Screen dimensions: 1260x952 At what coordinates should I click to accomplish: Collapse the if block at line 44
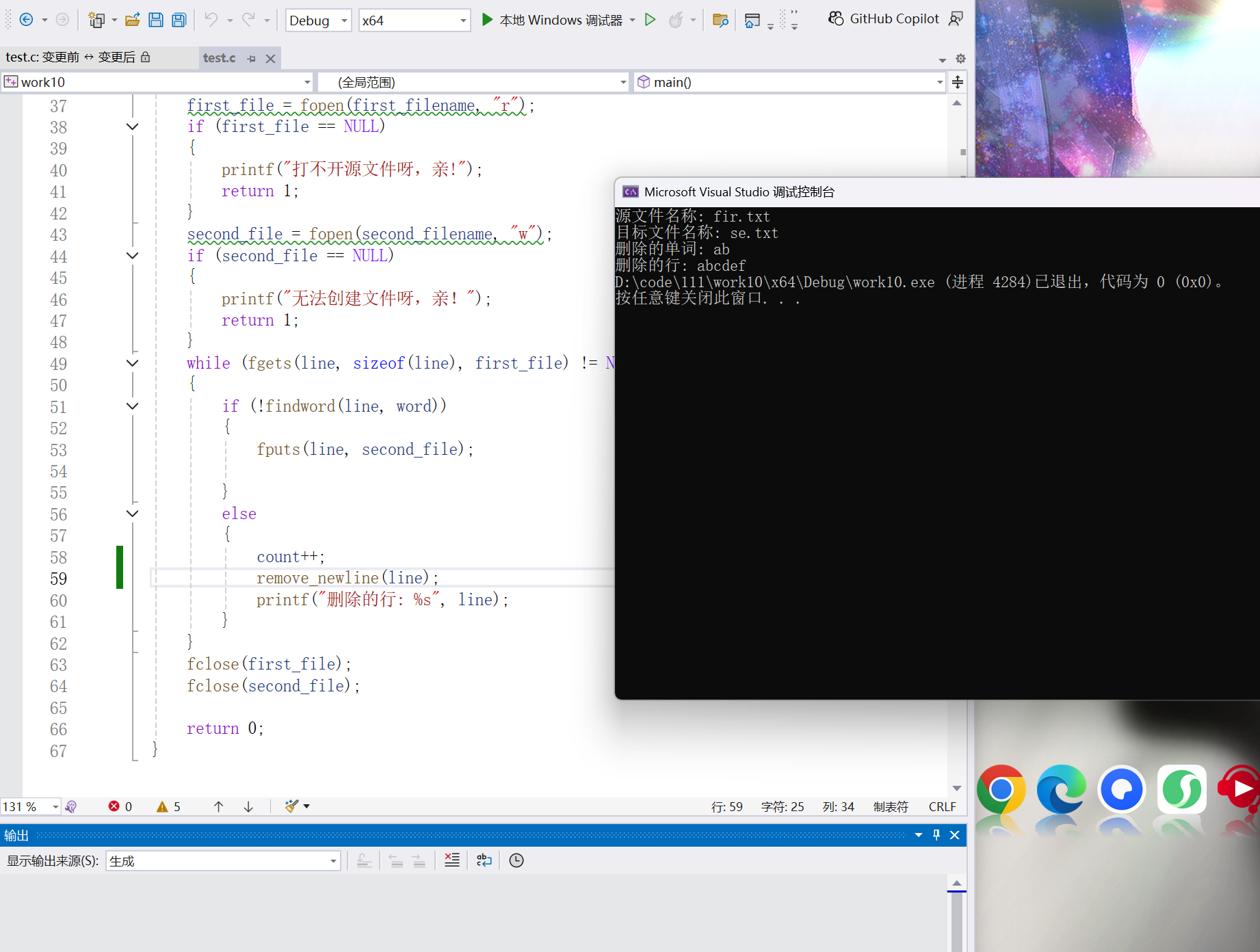(x=133, y=256)
